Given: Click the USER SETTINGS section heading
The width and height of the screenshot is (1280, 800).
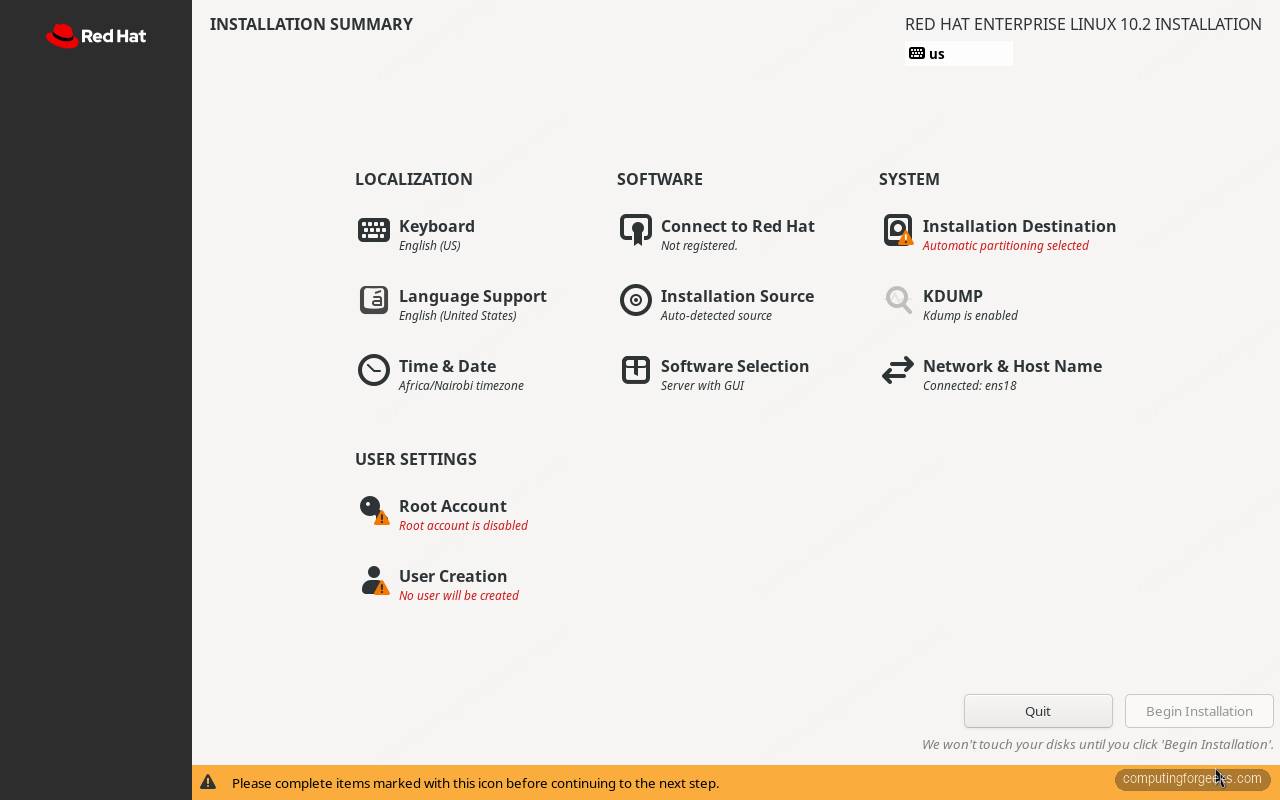Looking at the screenshot, I should [416, 459].
